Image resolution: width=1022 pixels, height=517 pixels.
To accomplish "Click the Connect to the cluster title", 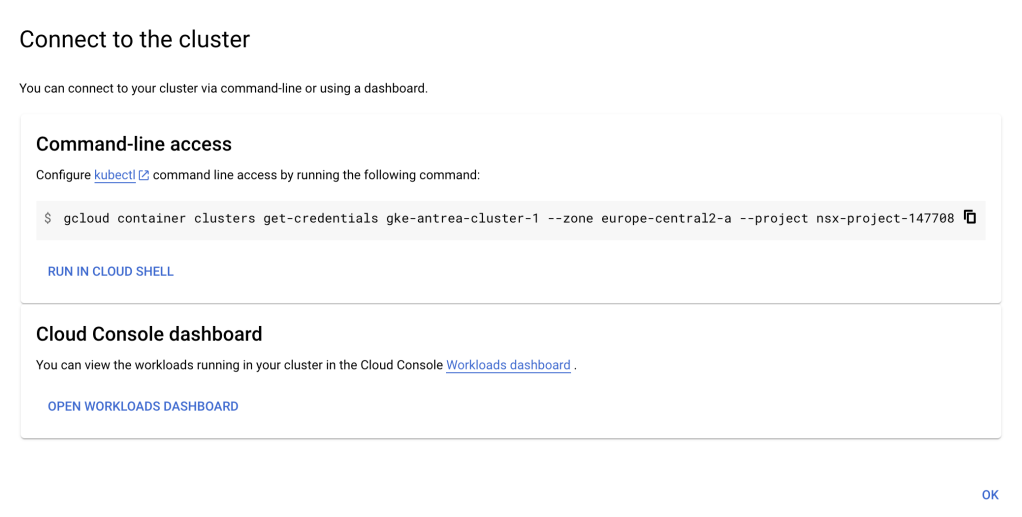I will (134, 39).
